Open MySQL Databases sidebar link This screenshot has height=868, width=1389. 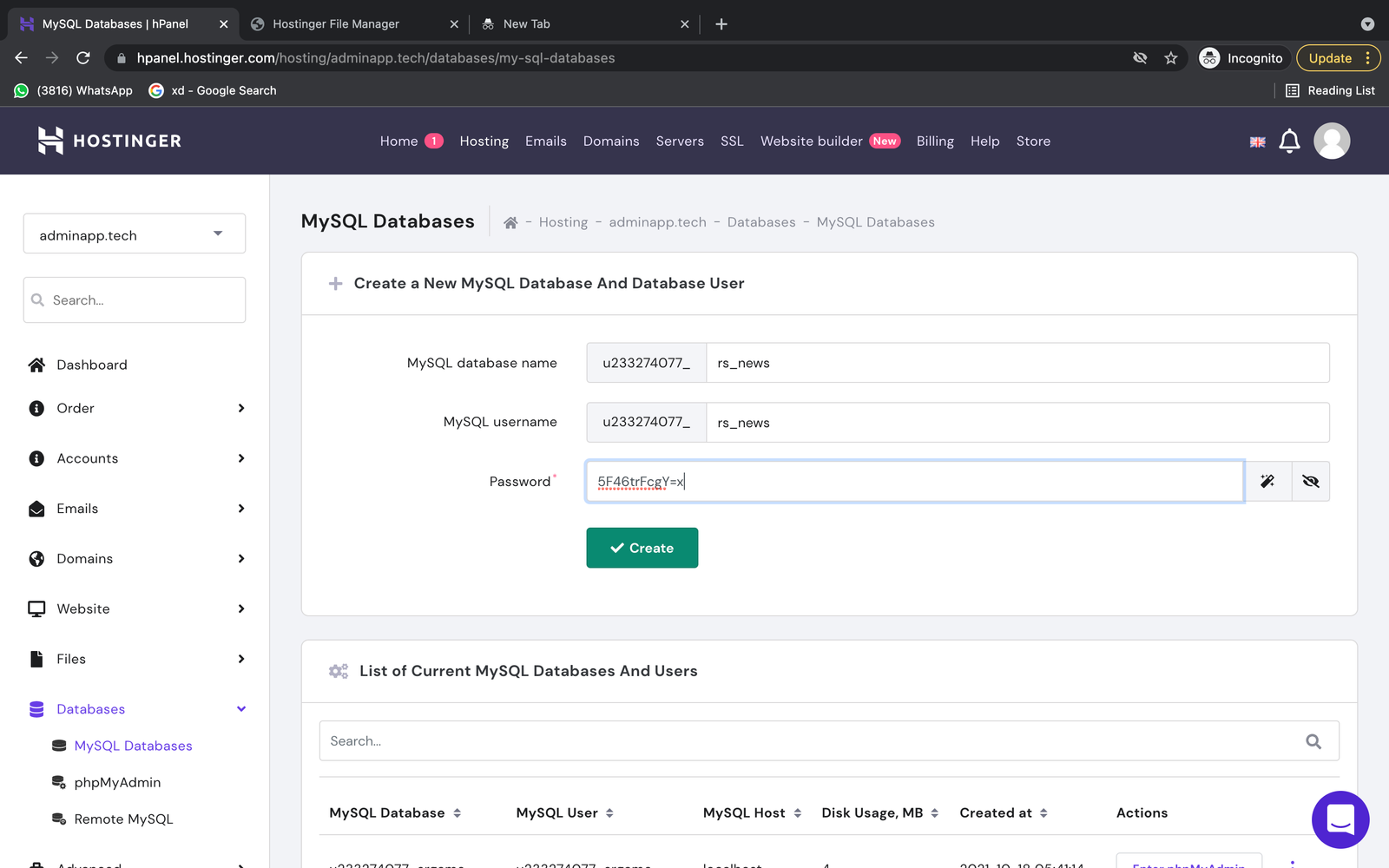coord(134,746)
